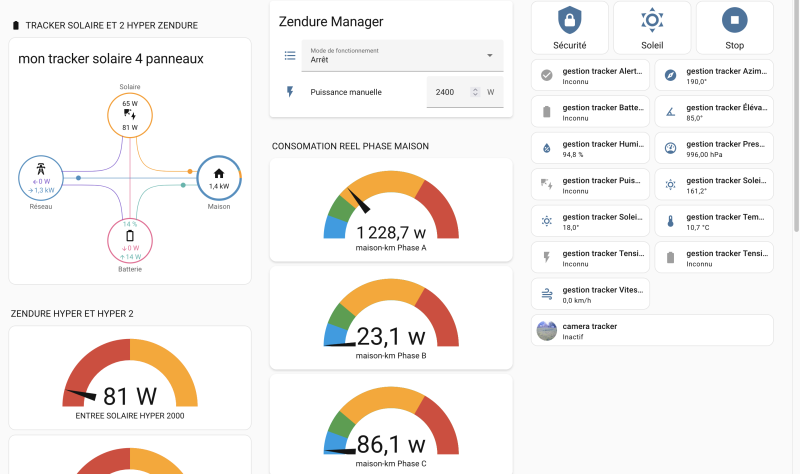Click the Puissance manuelle stepper arrows
Image resolution: width=800 pixels, height=474 pixels.
(x=475, y=92)
